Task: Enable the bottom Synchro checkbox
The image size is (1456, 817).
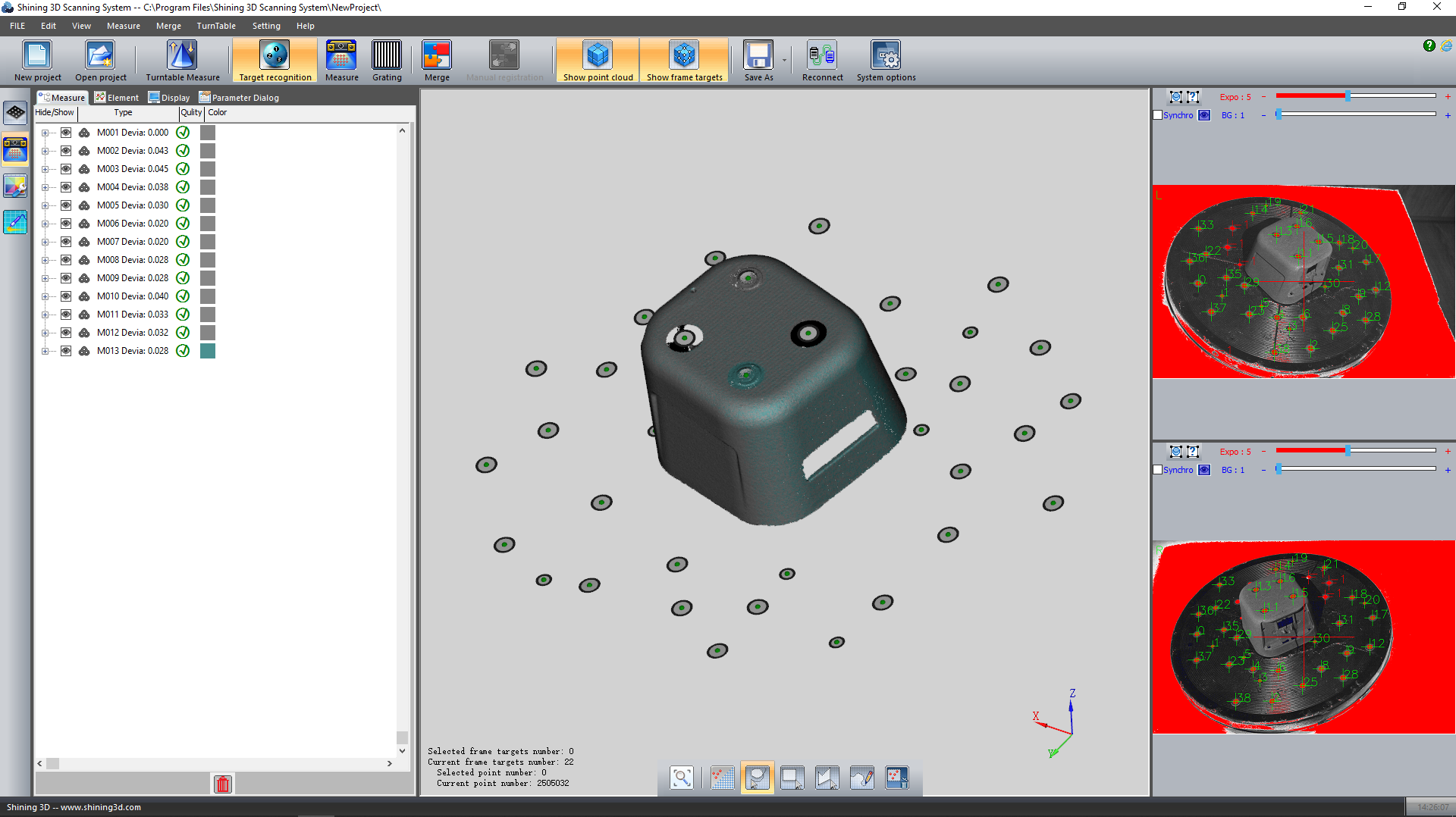Action: 1158,470
